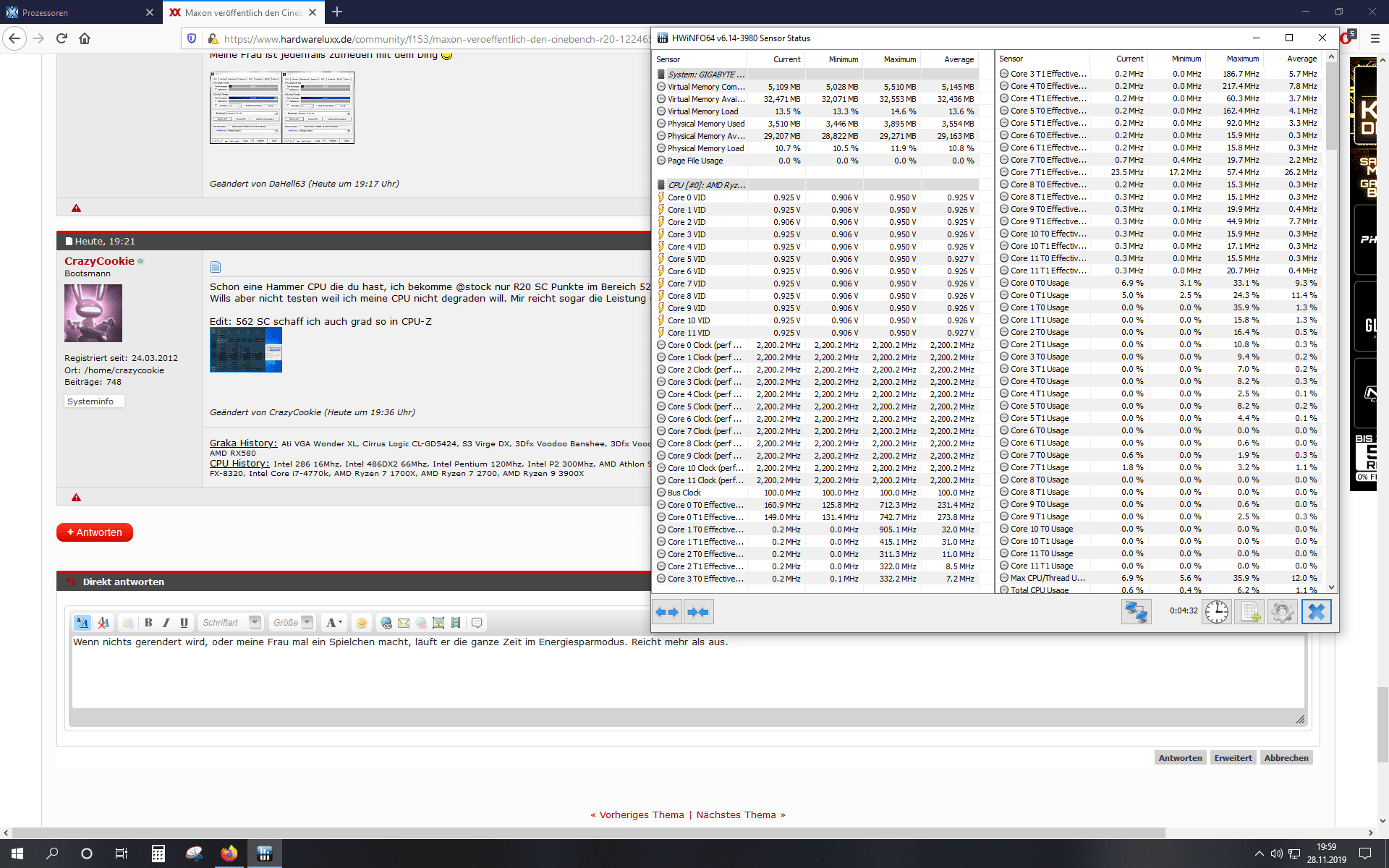Viewport: 1389px width, 868px height.
Task: Toggle bold formatting in reply editor
Action: pos(148,623)
